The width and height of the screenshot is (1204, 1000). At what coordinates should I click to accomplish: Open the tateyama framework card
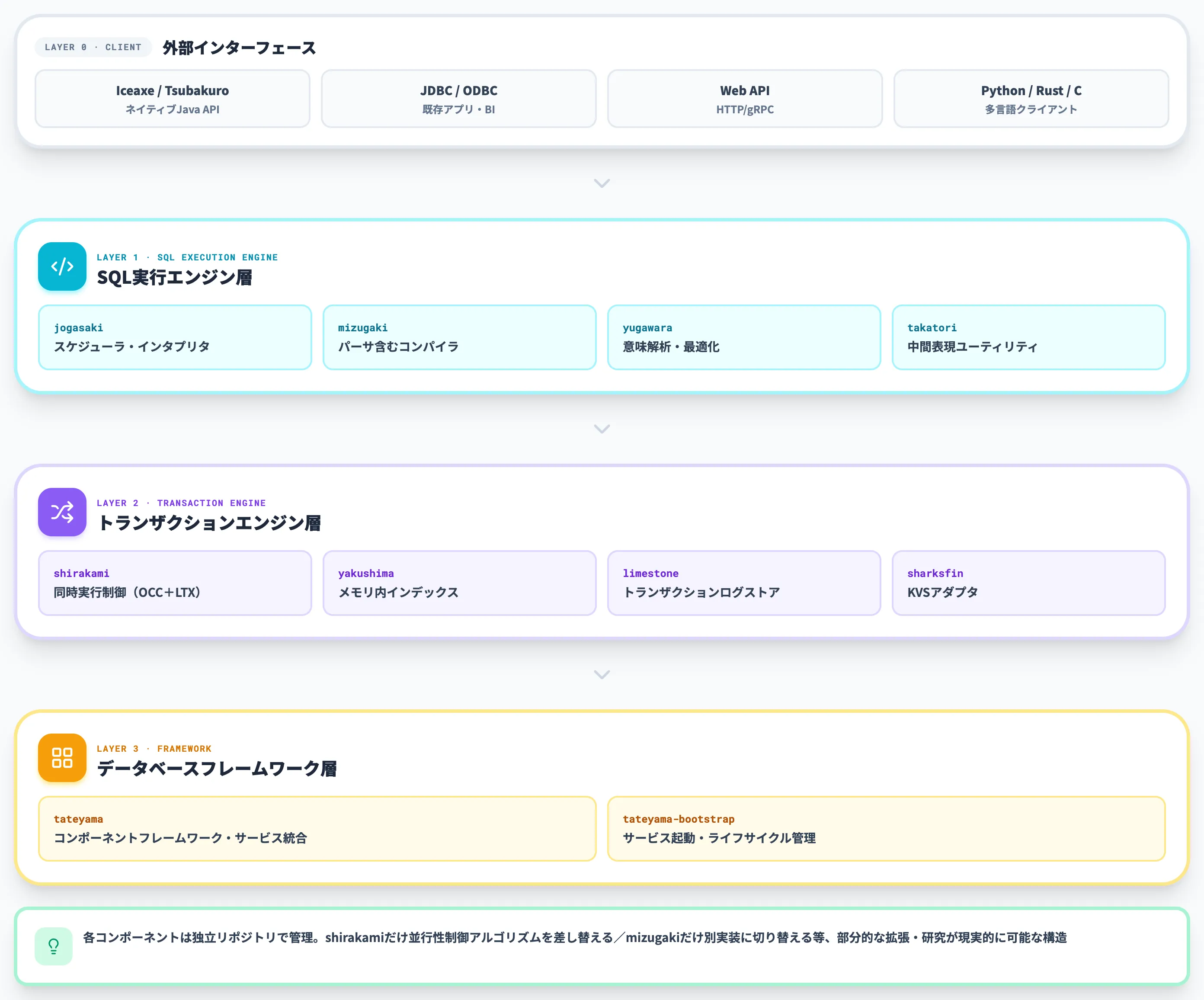(317, 829)
